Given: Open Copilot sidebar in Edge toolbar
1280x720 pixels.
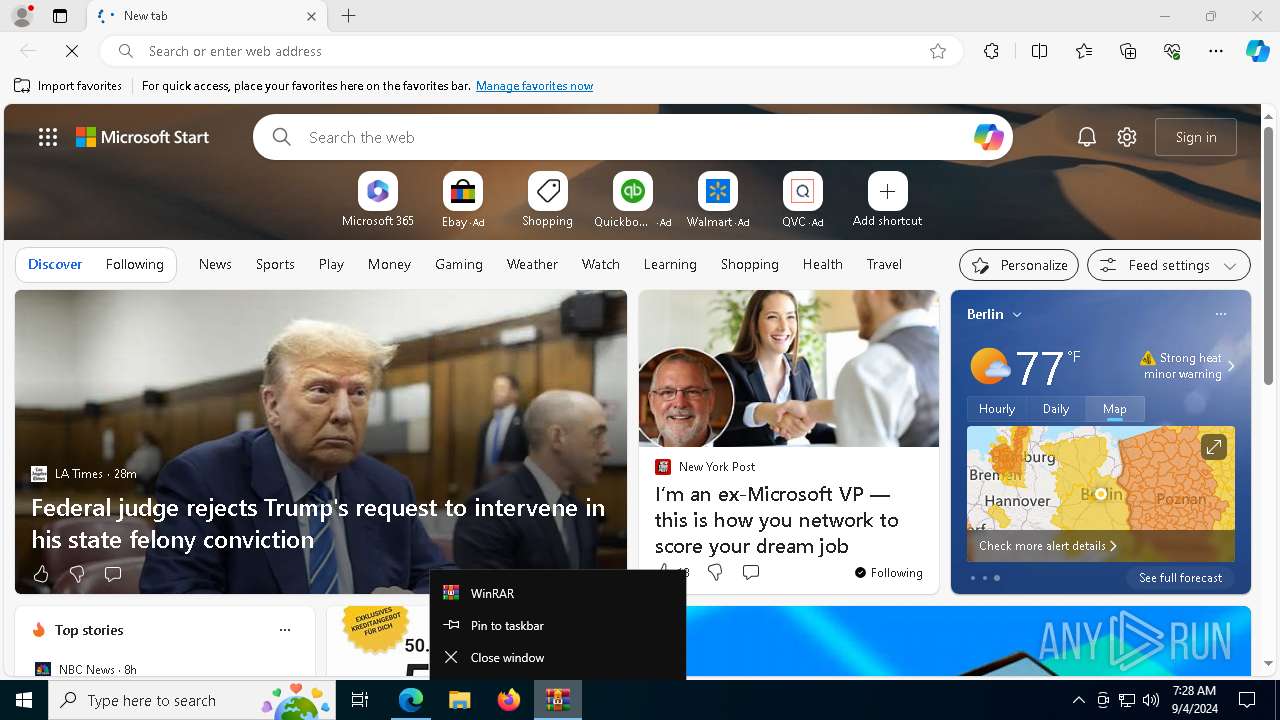Looking at the screenshot, I should [x=1257, y=51].
